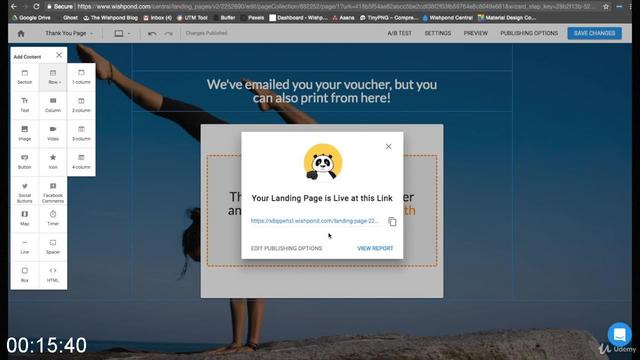Open the device preview dropdown

[122, 33]
